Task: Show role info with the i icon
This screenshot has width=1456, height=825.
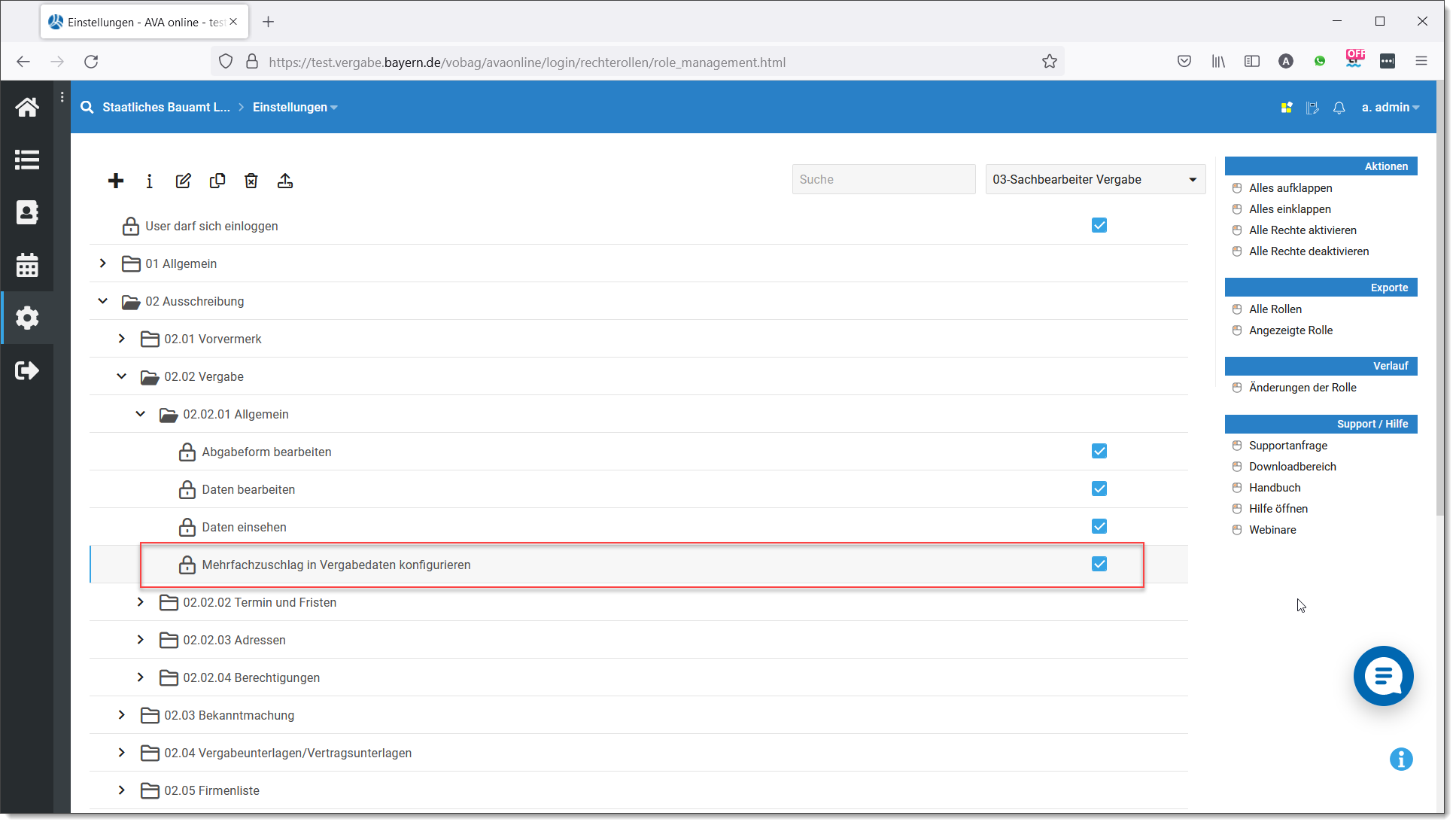Action: (x=150, y=181)
